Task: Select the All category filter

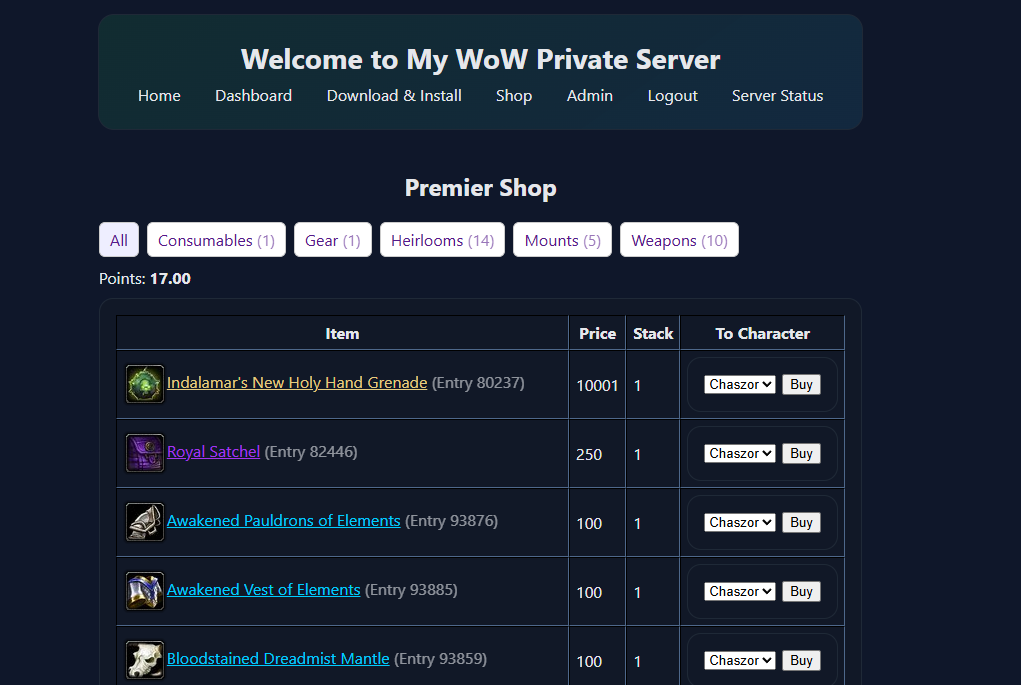Action: [x=119, y=240]
